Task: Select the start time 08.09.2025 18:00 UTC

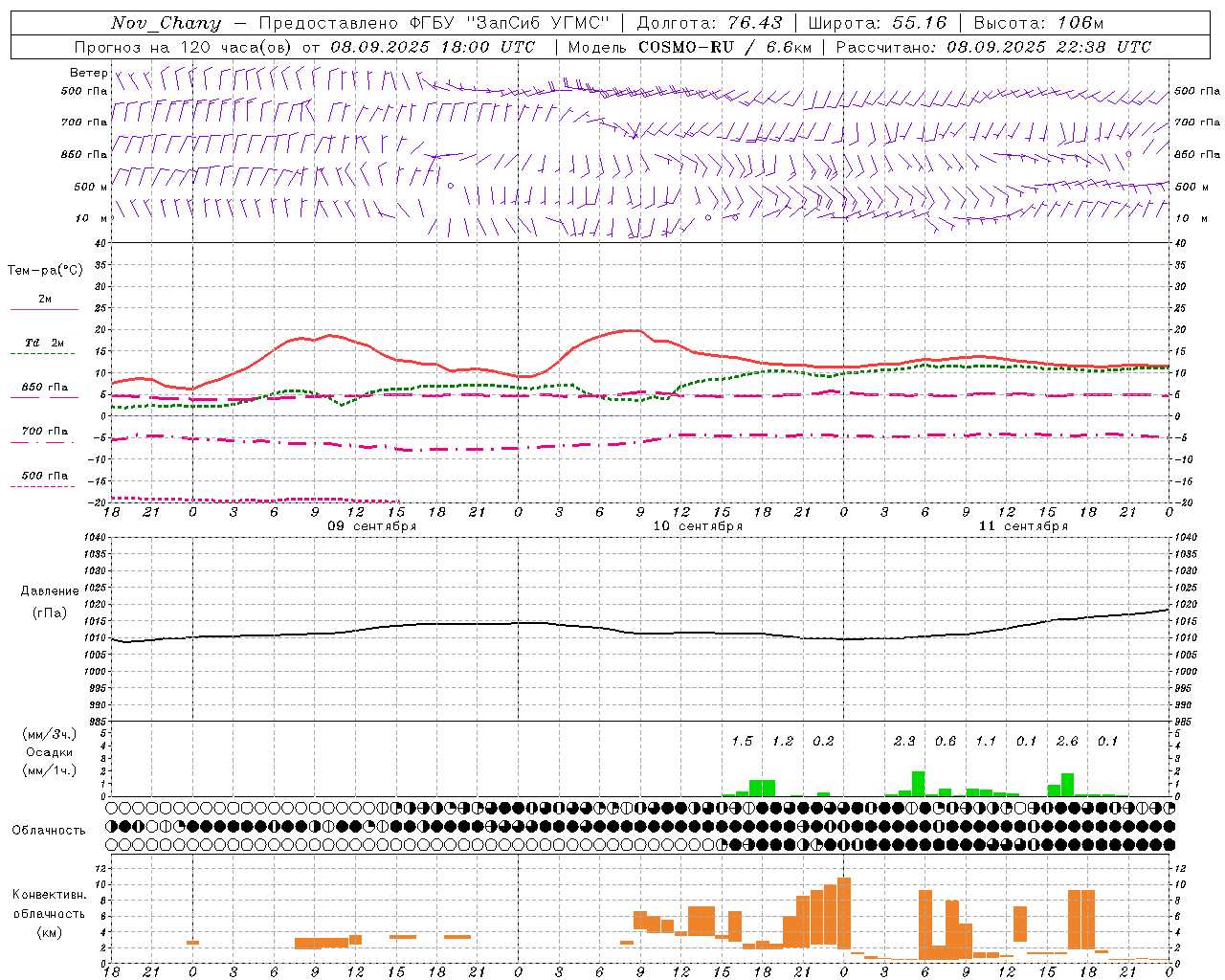Action: [433, 47]
